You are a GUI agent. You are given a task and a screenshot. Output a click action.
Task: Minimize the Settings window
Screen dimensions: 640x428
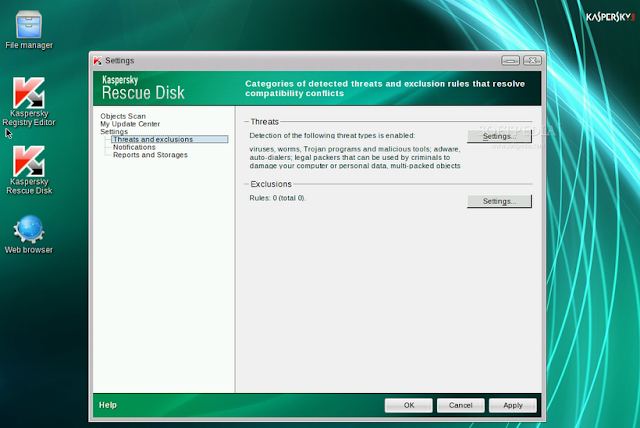pyautogui.click(x=510, y=60)
